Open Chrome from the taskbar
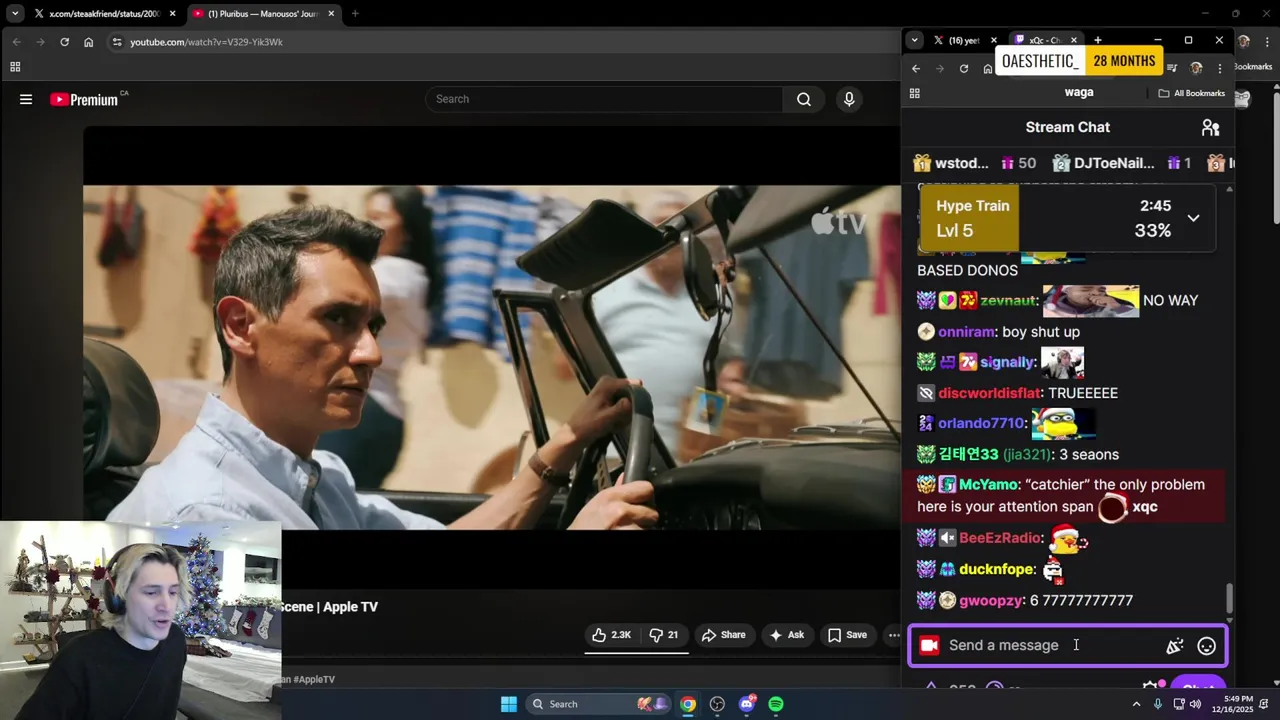Image resolution: width=1280 pixels, height=720 pixels. [688, 704]
